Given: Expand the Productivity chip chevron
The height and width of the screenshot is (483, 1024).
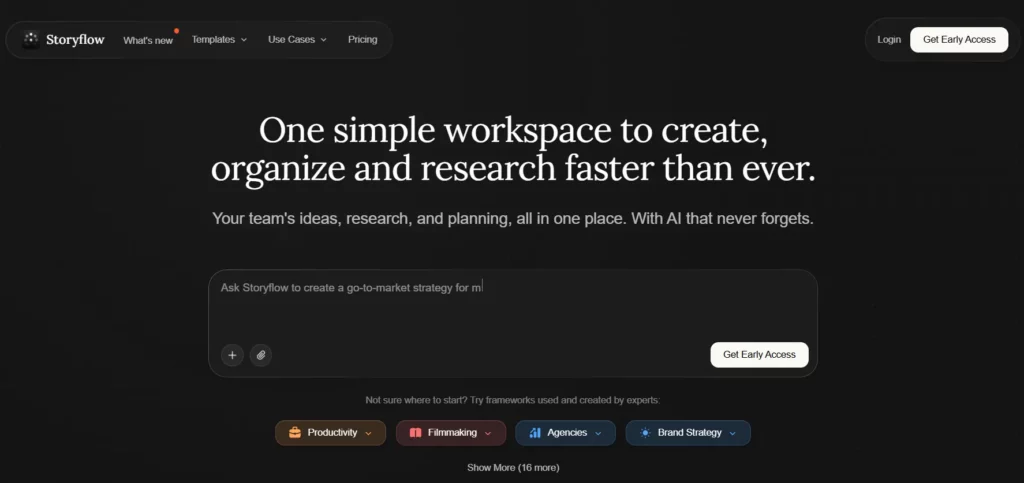Looking at the screenshot, I should [368, 433].
